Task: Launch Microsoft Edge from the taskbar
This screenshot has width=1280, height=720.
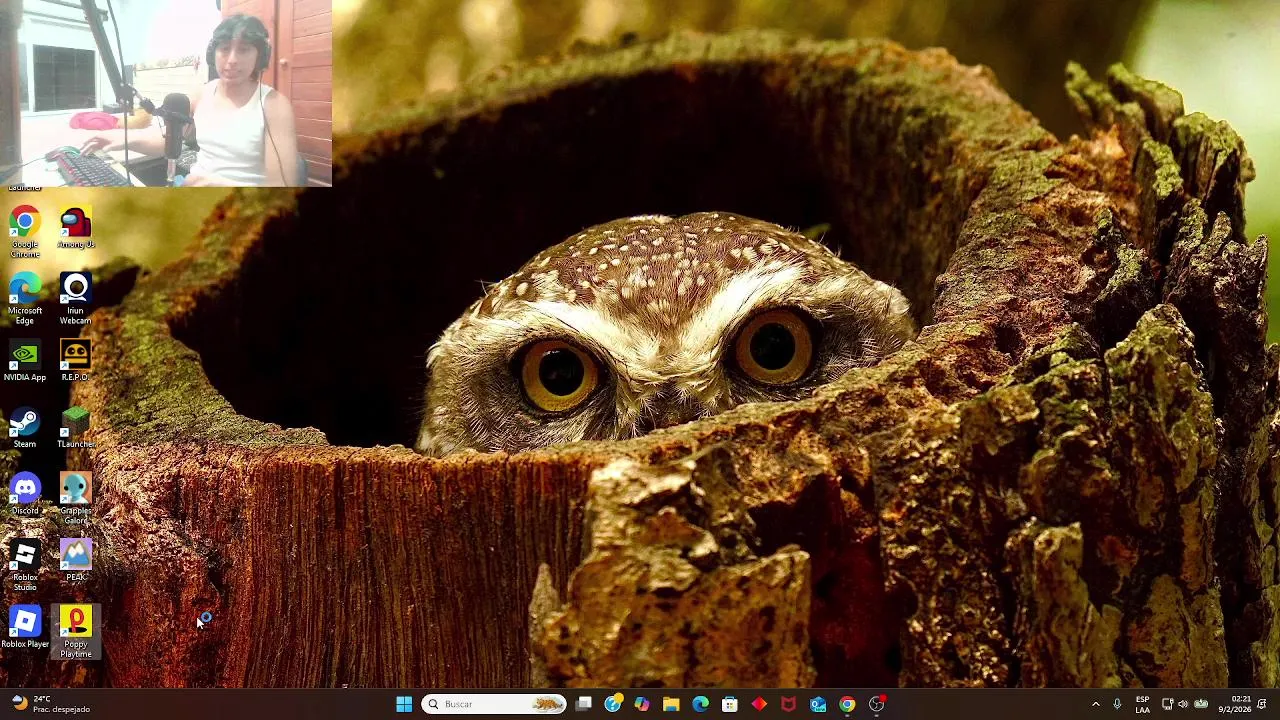Action: [x=700, y=704]
